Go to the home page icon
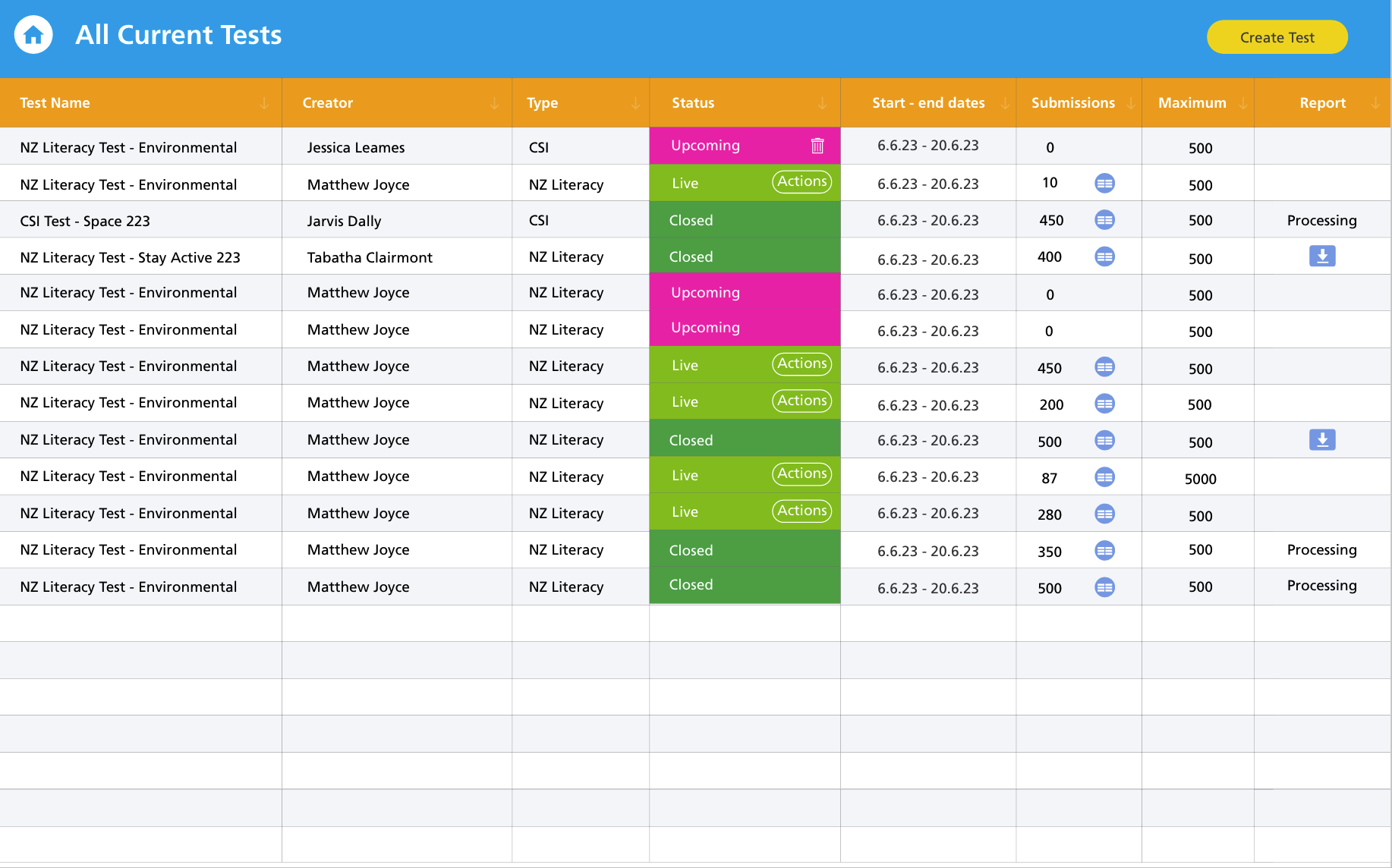 click(x=33, y=35)
